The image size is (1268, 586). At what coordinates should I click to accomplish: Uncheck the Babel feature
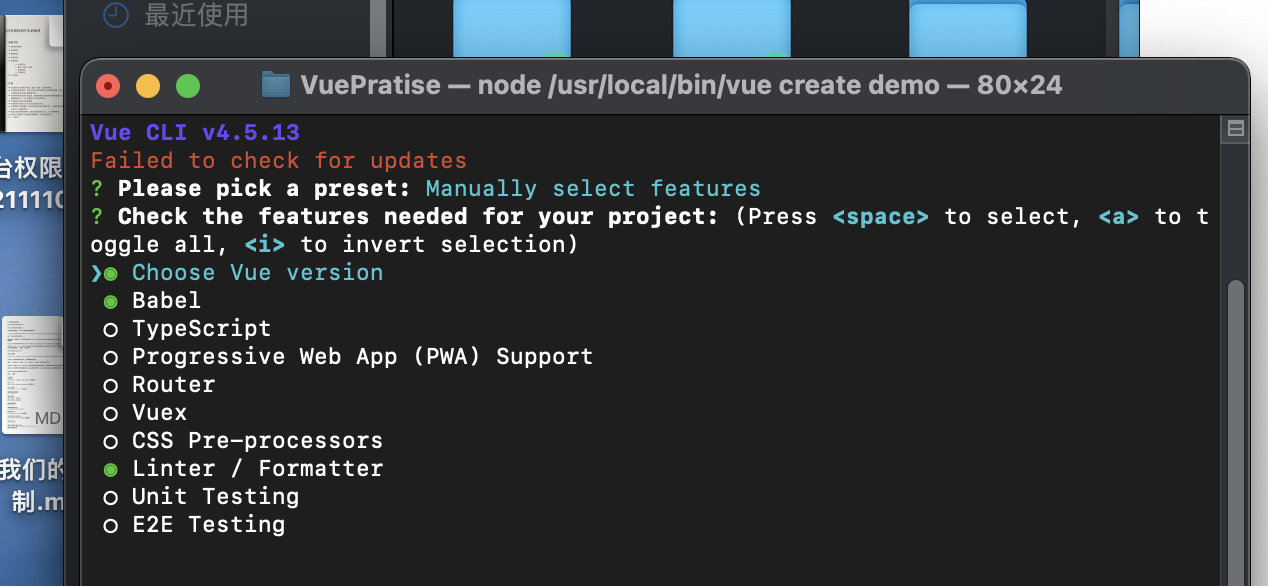[x=166, y=301]
